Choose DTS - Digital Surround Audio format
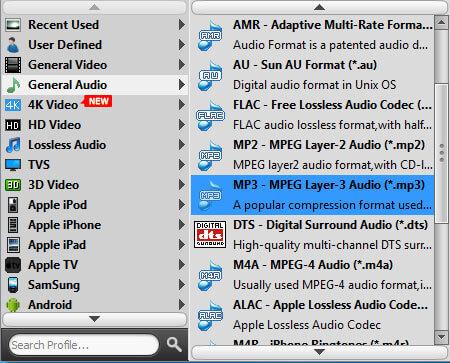Viewport: 450px width, 363px height. click(x=312, y=235)
